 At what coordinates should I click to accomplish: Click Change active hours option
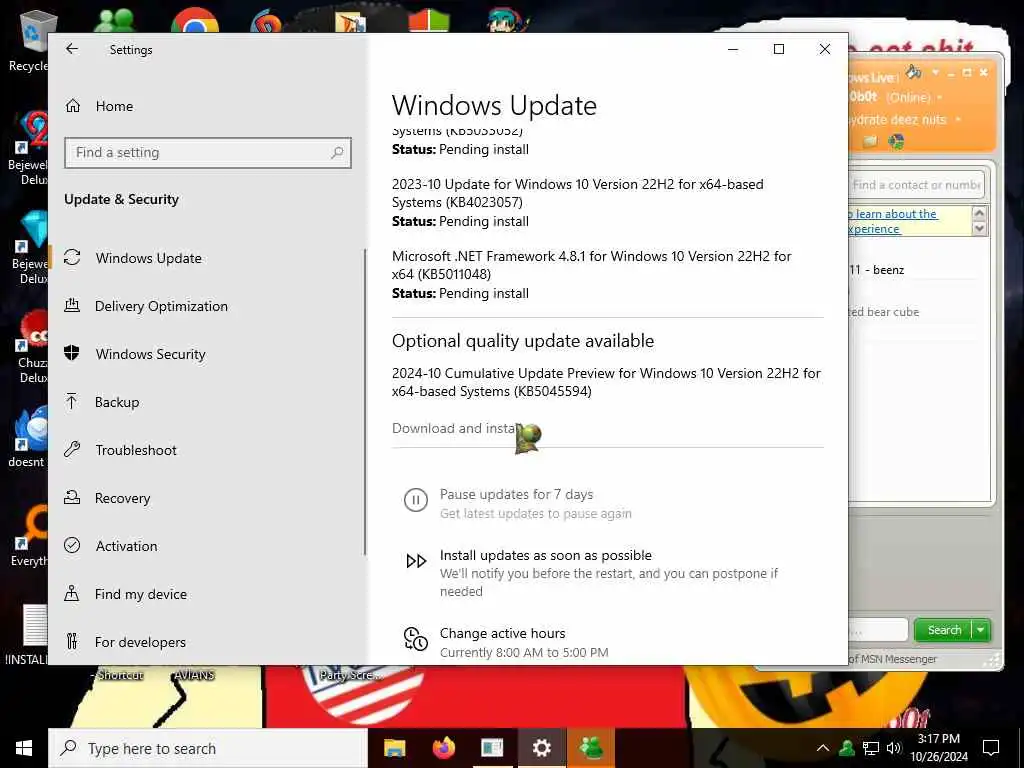tap(502, 633)
